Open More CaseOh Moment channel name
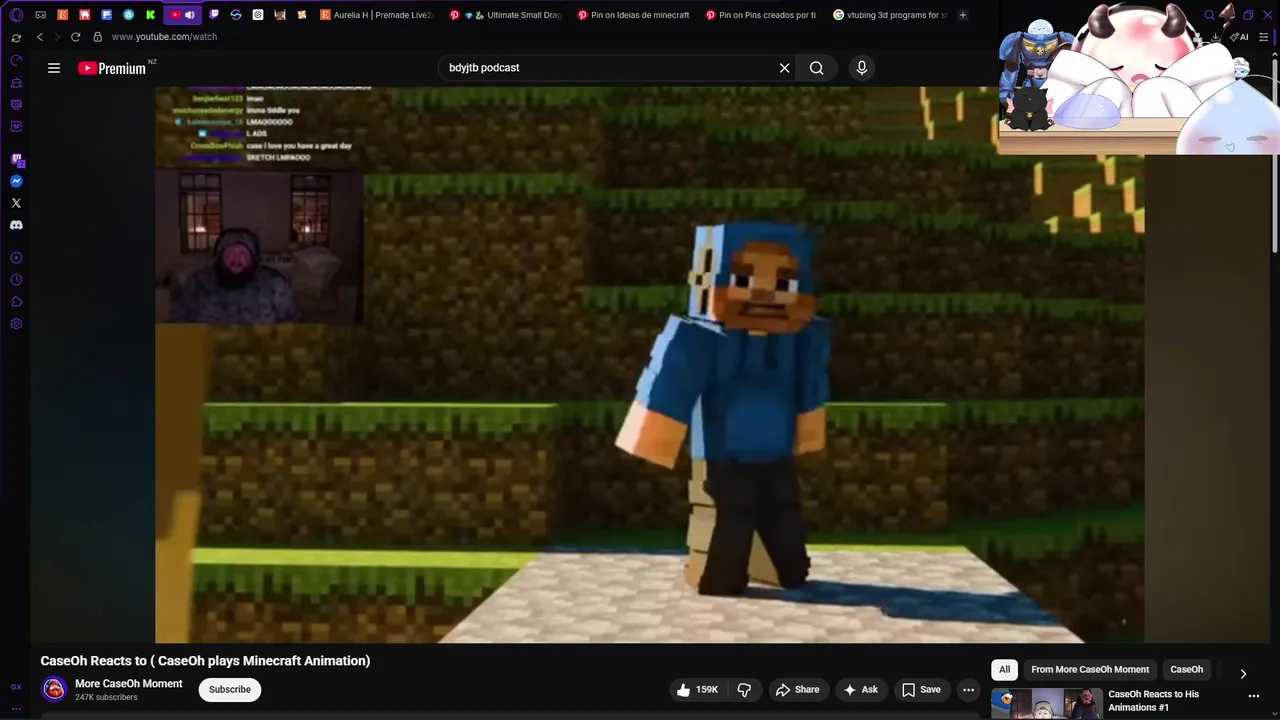 click(129, 684)
